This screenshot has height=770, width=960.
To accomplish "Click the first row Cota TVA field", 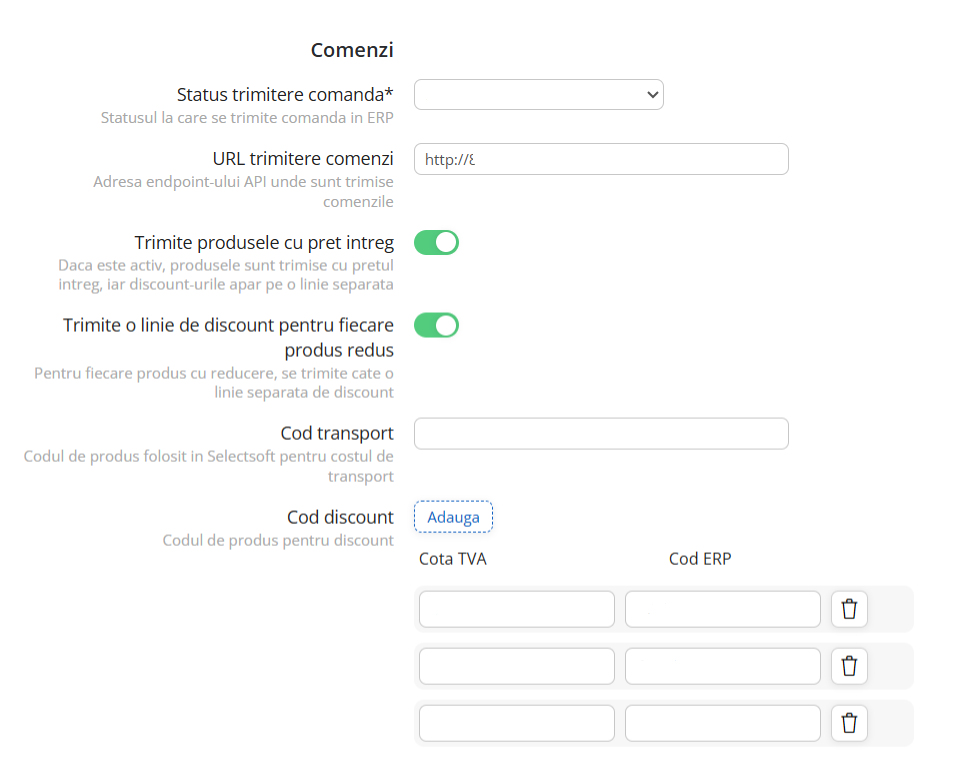I will pos(516,609).
